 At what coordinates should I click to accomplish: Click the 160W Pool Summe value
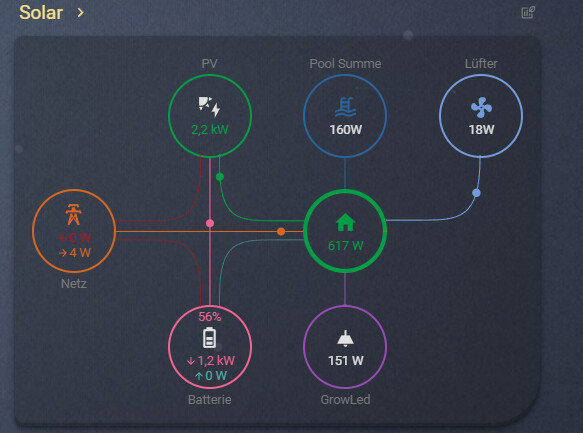pos(345,130)
